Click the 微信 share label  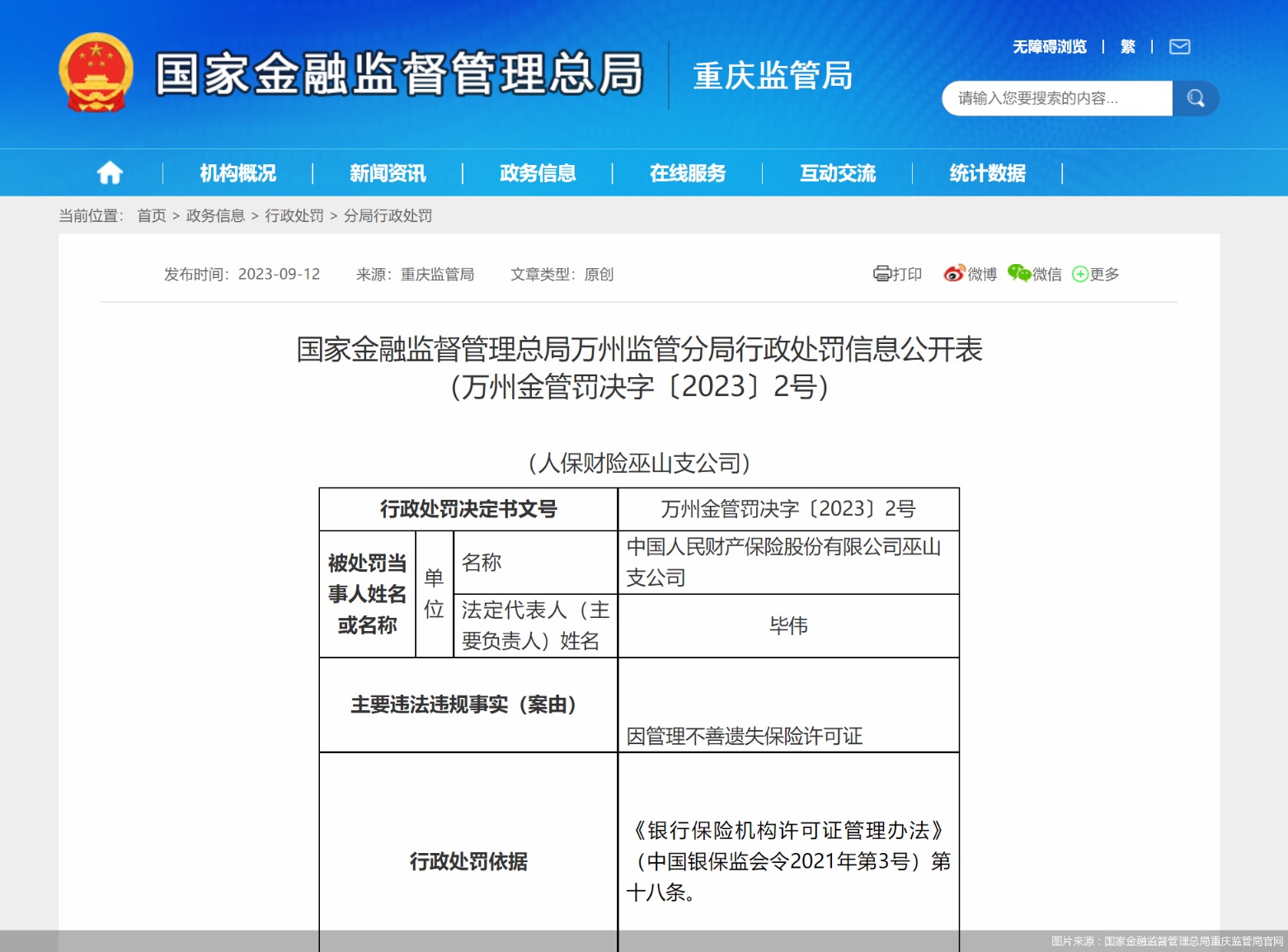[1047, 274]
